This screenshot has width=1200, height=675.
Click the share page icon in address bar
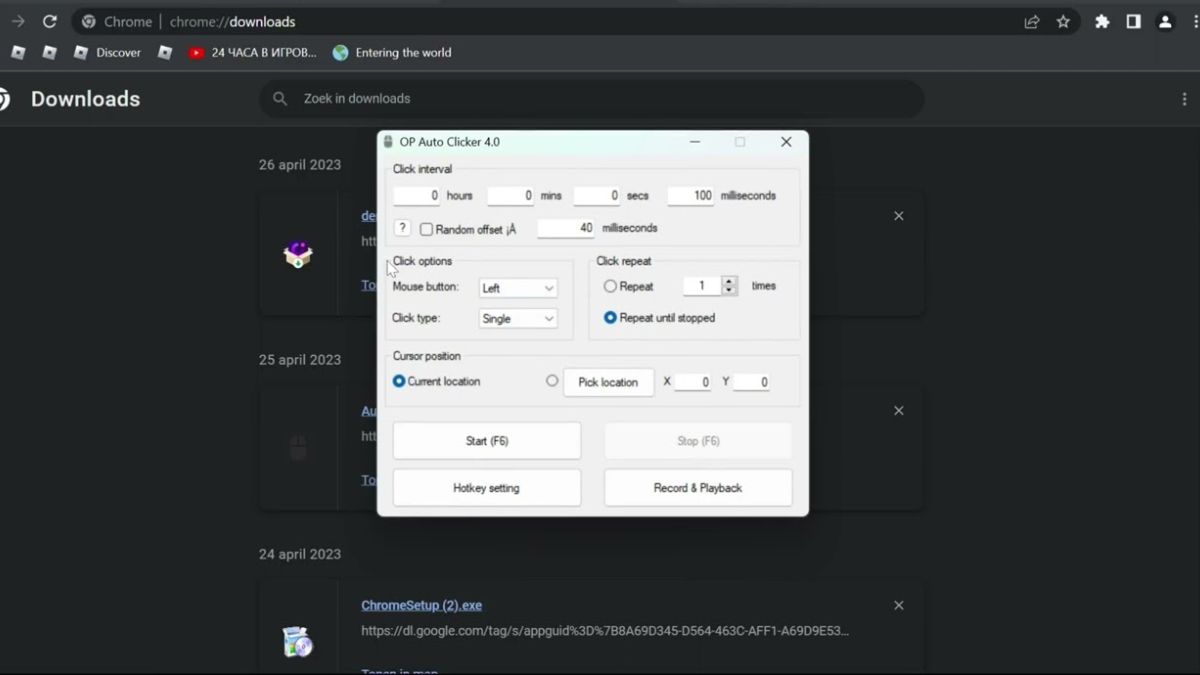coord(1032,21)
